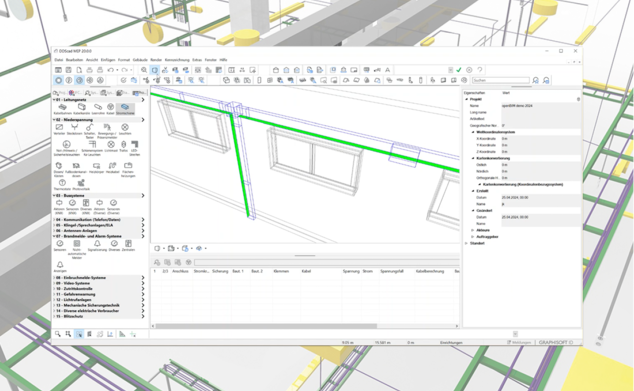Collapse the 01 - Leitungsnetz section
The width and height of the screenshot is (634, 391).
pos(55,99)
